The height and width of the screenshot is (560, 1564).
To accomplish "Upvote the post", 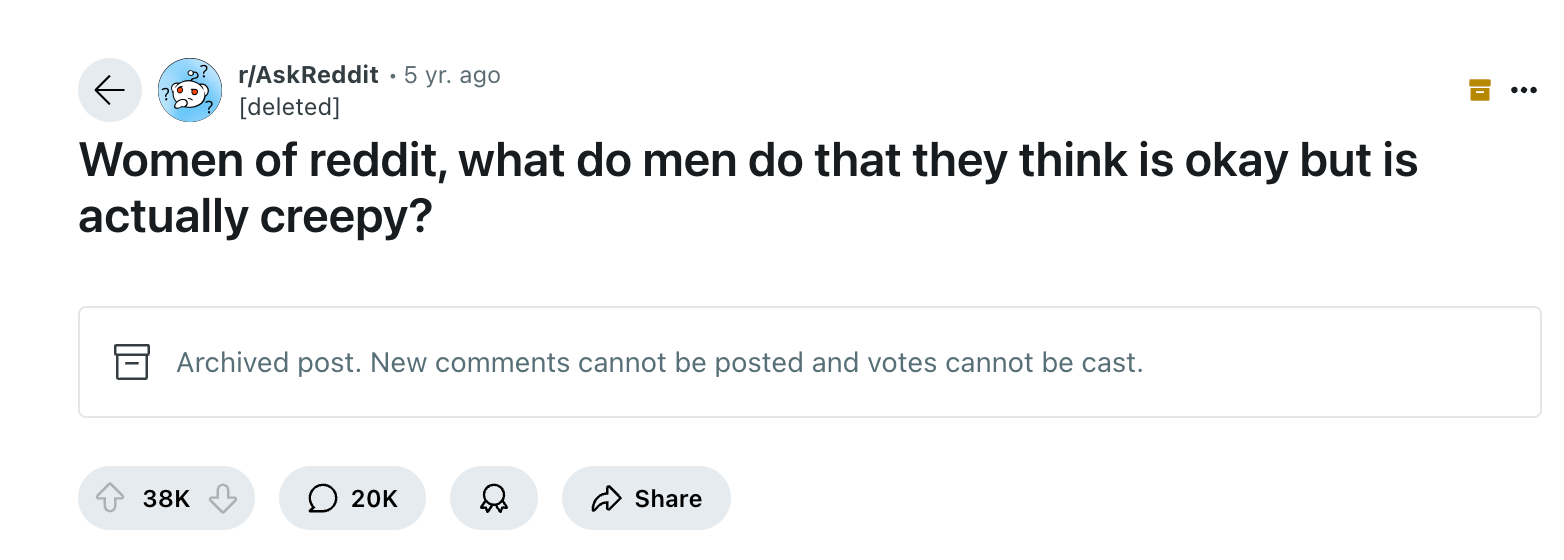I will point(109,498).
